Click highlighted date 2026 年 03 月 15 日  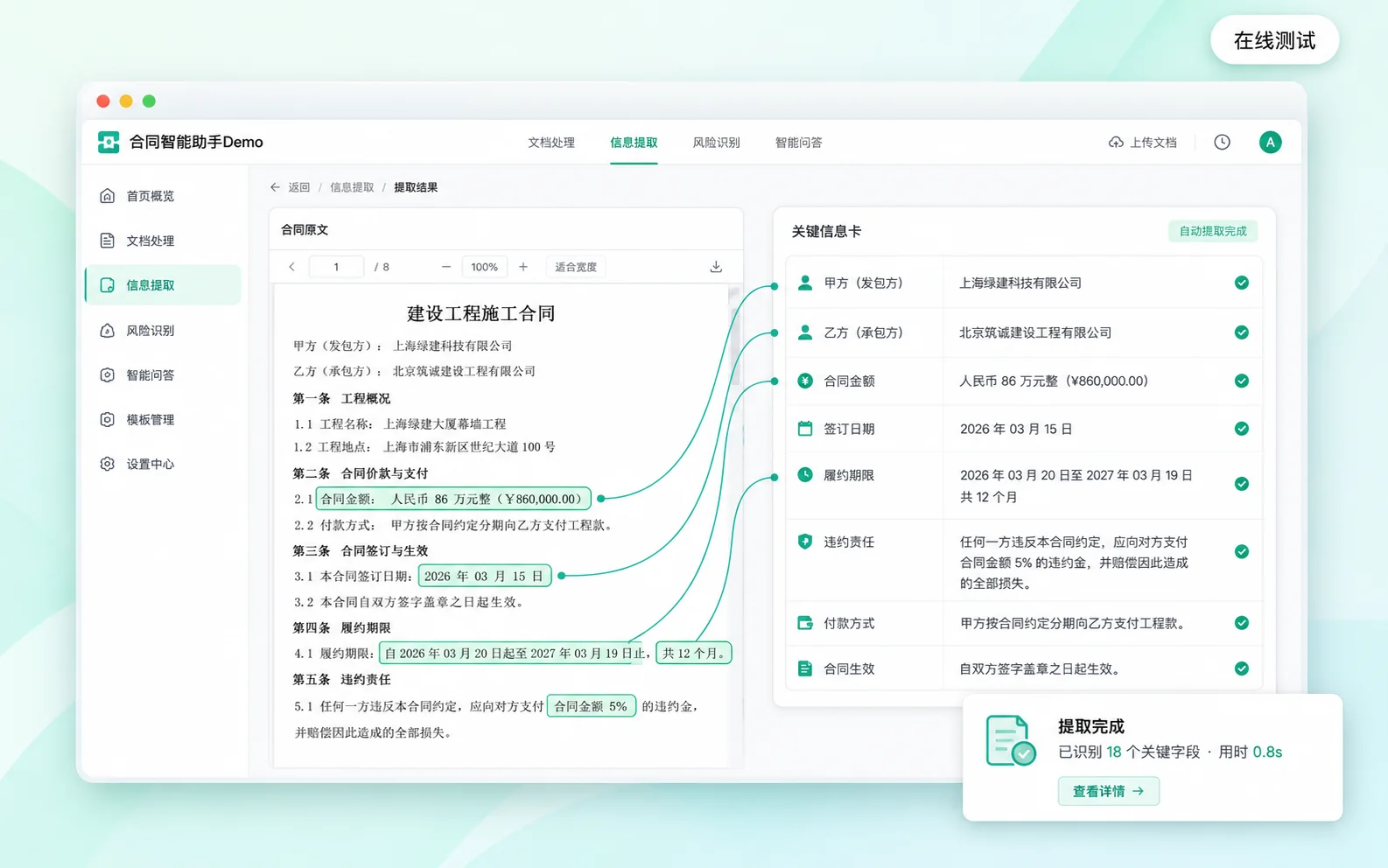(x=484, y=576)
